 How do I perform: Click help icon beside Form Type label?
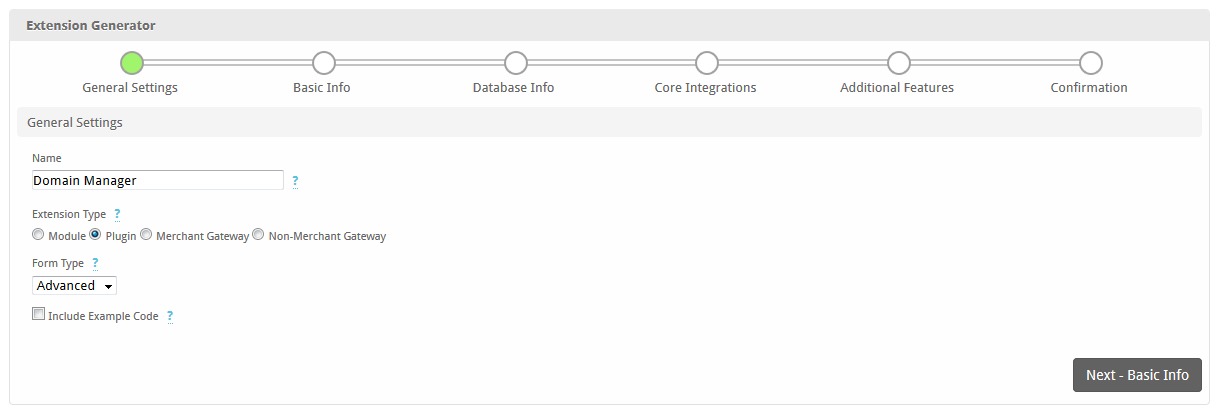coord(95,263)
